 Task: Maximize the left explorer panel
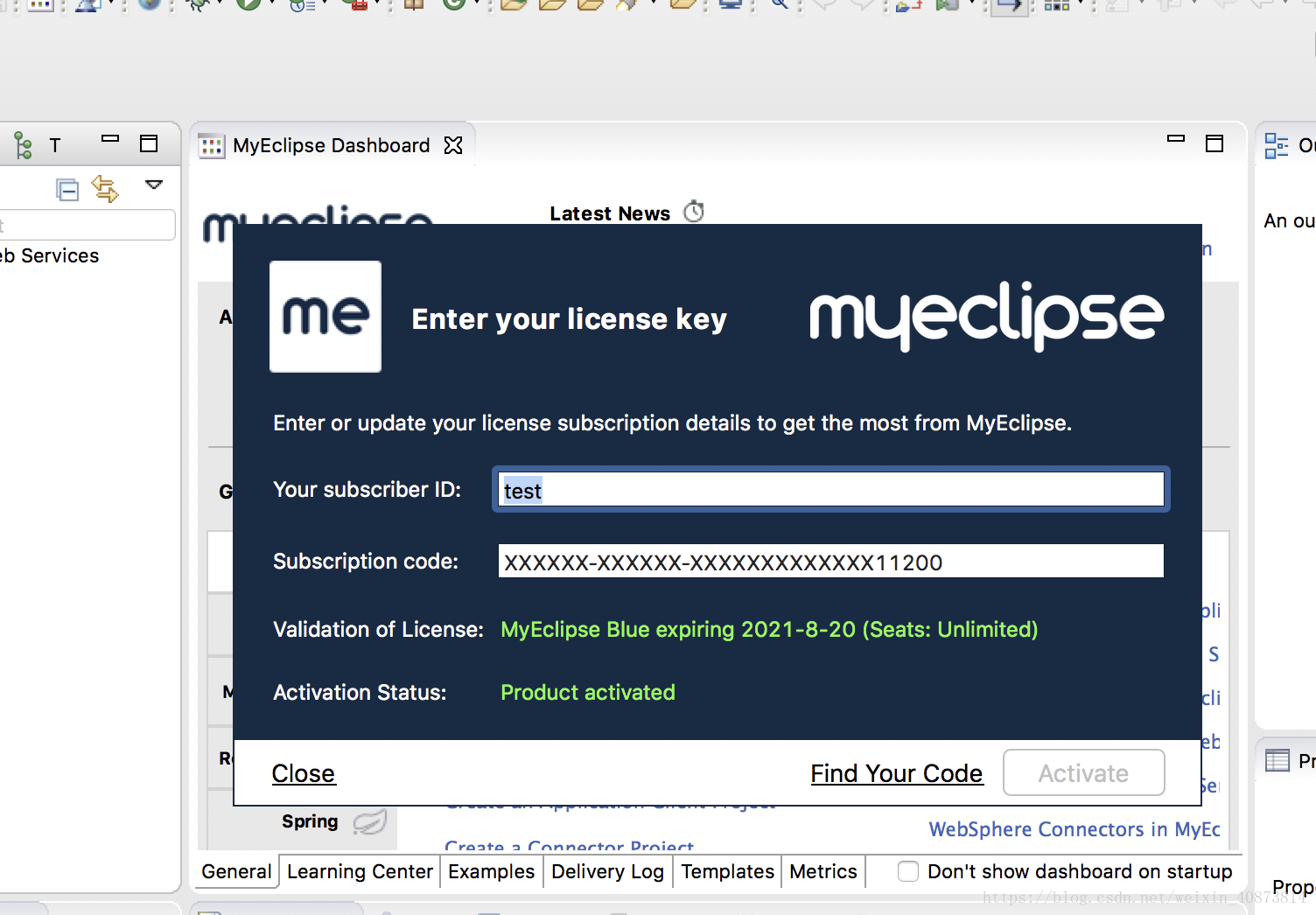(149, 143)
